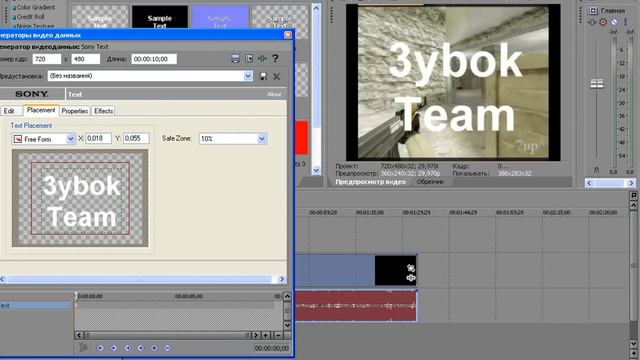This screenshot has width=640, height=360.
Task: Click the sync cursor icon in keyframe bar
Action: click(83, 348)
